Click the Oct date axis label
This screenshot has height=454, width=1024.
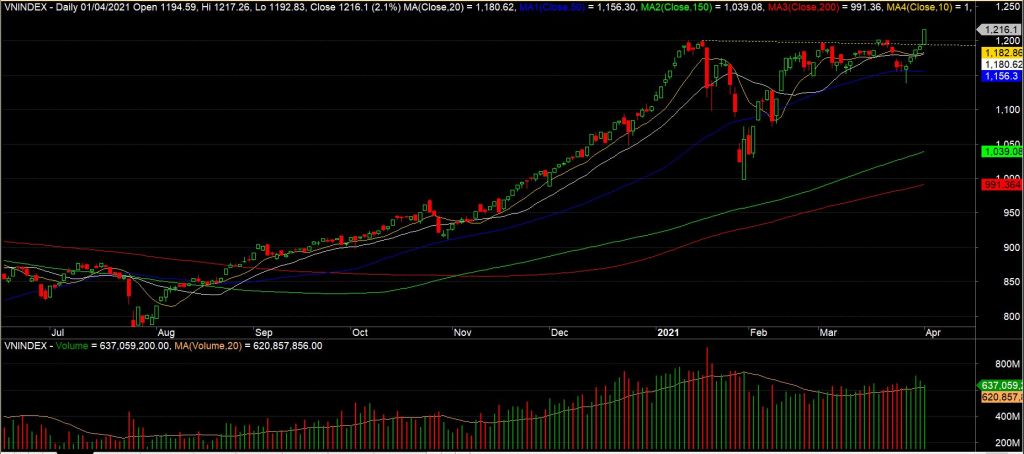(360, 332)
